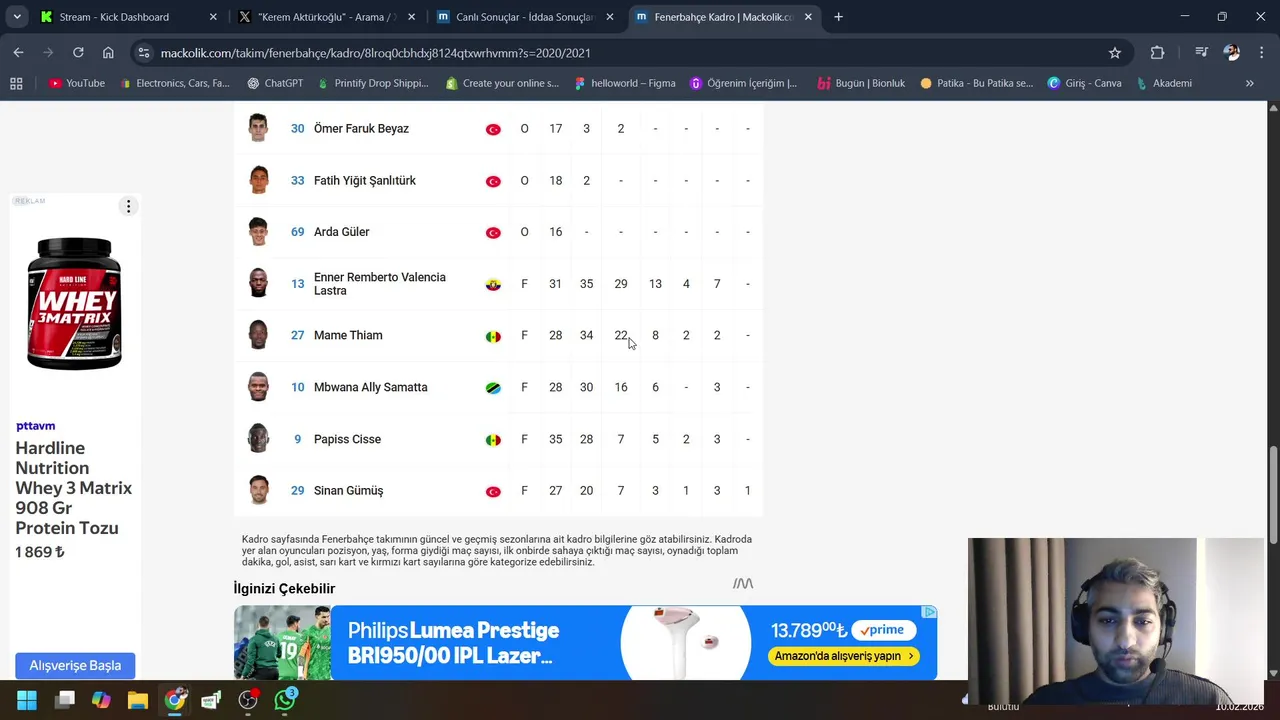The height and width of the screenshot is (720, 1280).
Task: Reload the page with the refresh icon
Action: pos(78,52)
